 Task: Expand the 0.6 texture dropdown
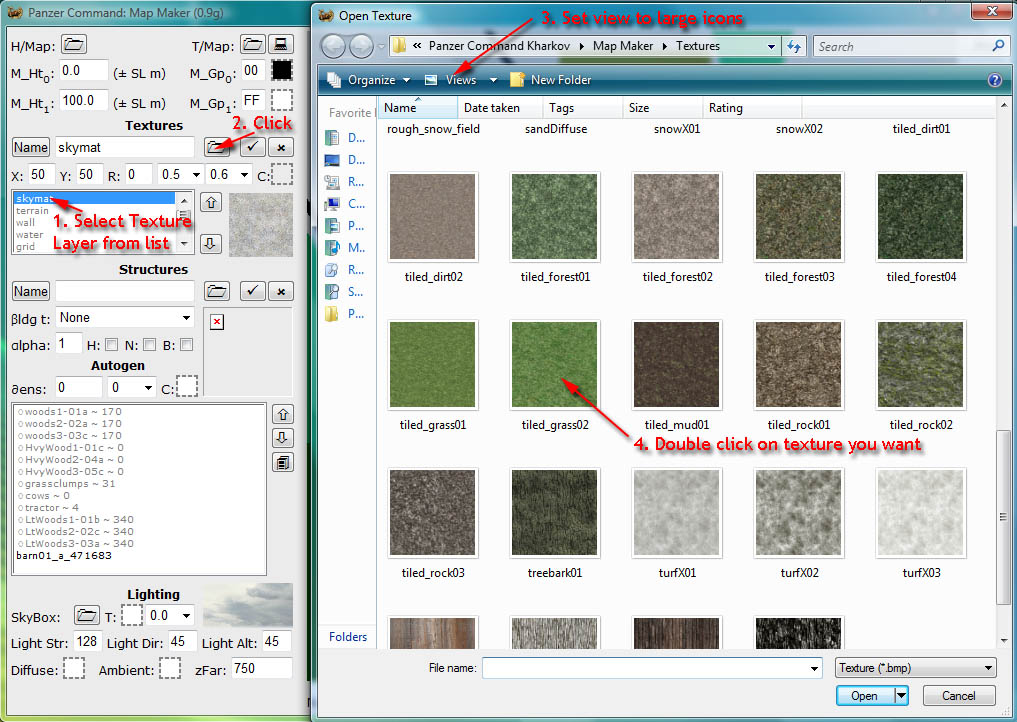pyautogui.click(x=244, y=174)
